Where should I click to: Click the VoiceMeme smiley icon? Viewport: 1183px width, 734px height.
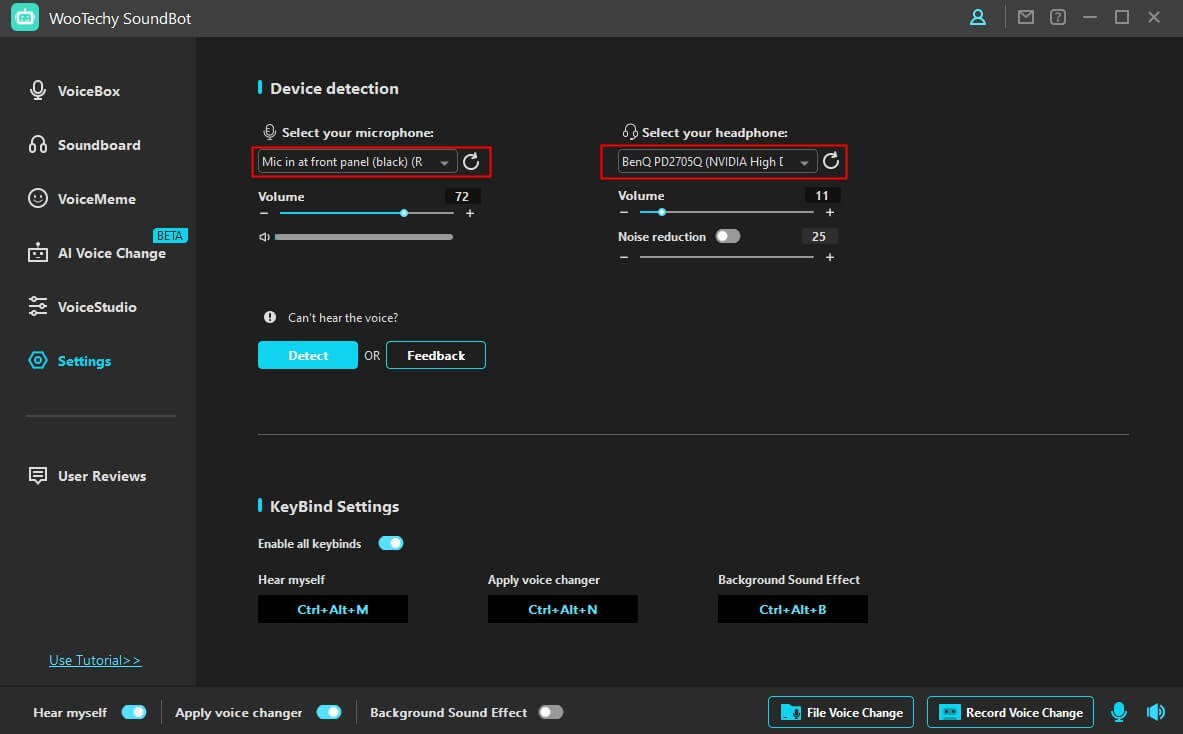tap(38, 198)
